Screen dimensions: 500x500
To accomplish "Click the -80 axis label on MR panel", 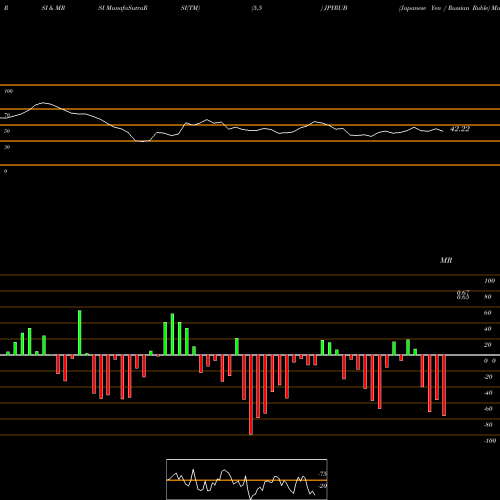I will (x=488, y=425).
